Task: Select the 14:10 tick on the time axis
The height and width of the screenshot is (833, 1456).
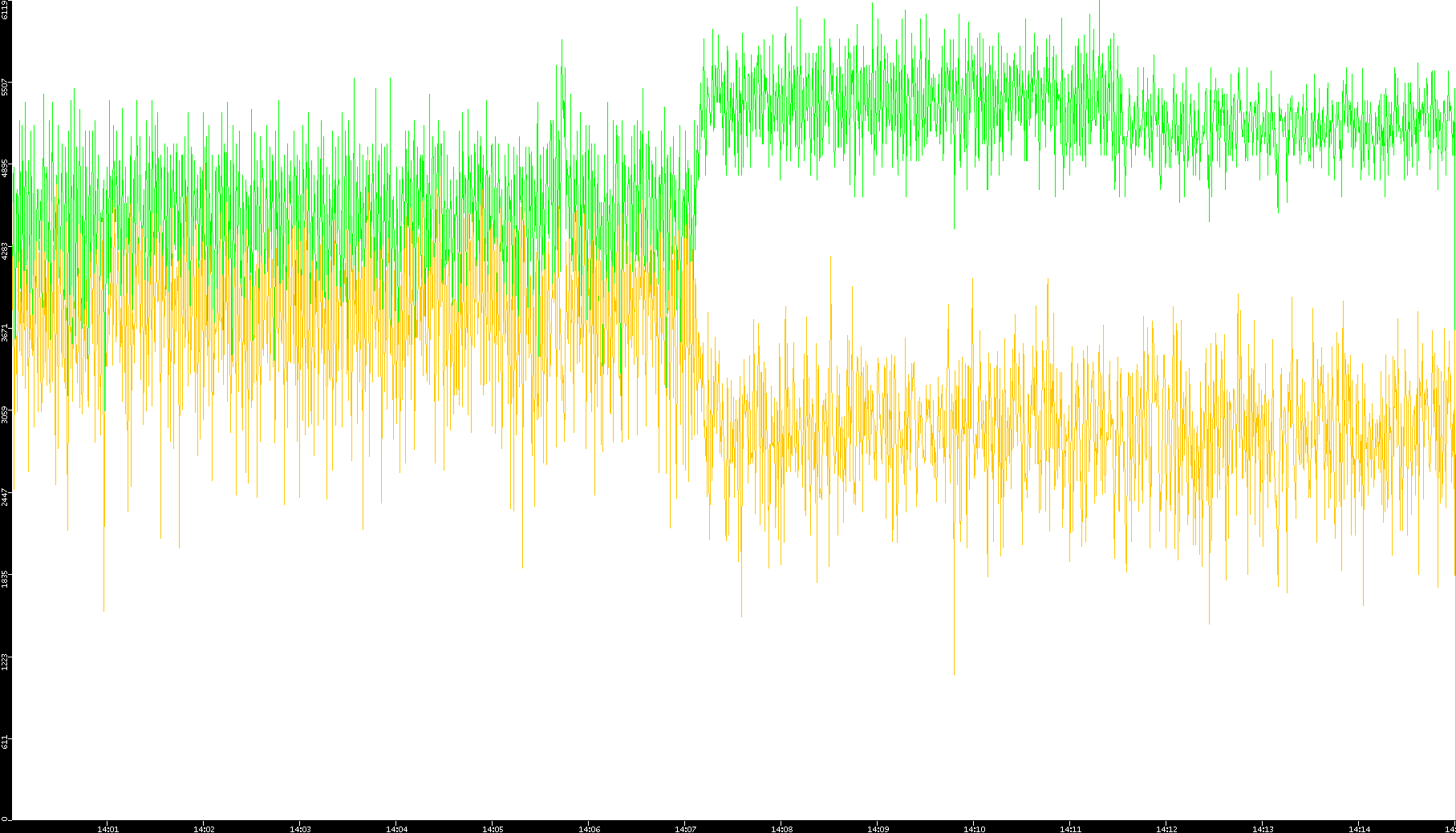Action: 974,828
